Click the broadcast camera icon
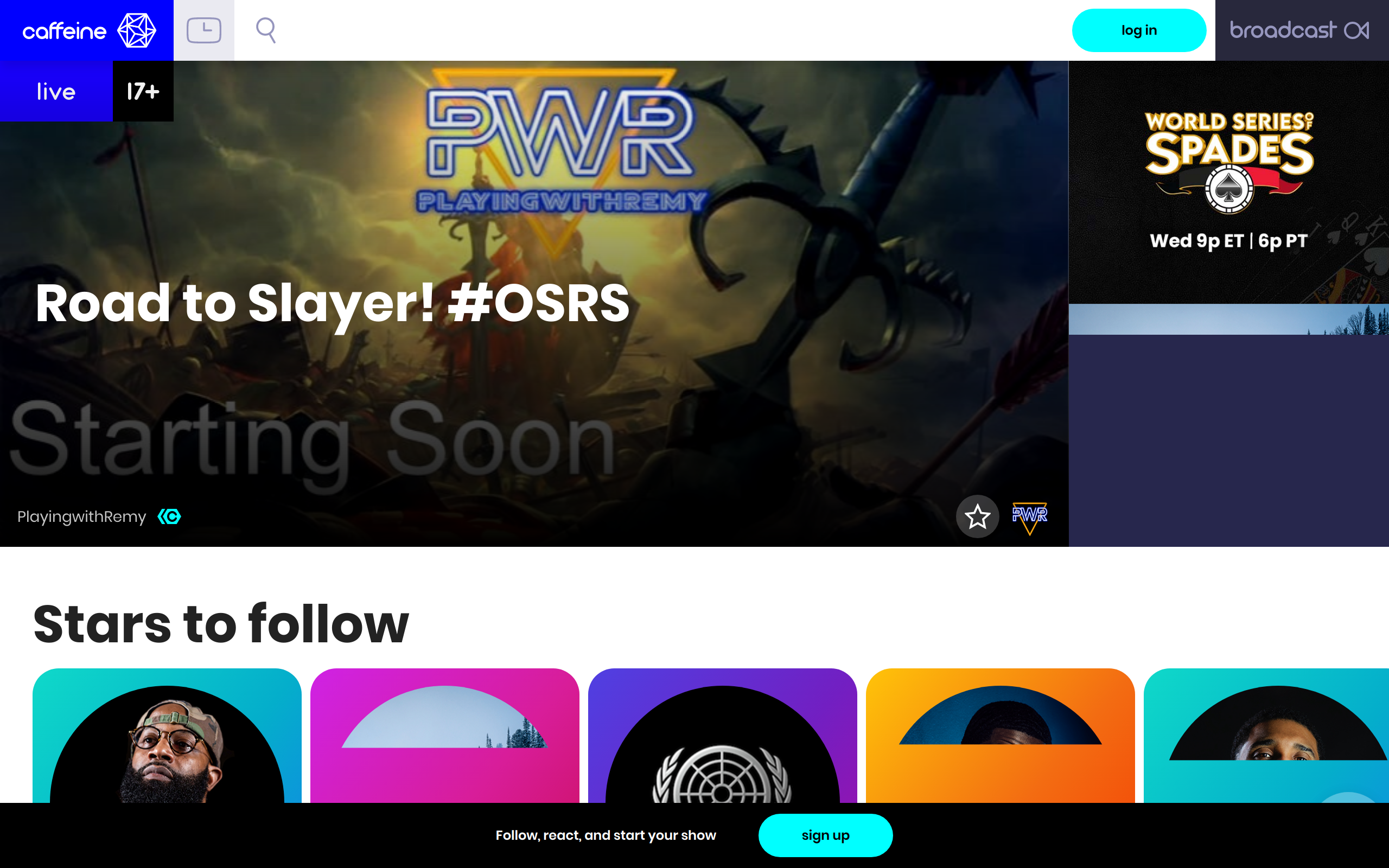The height and width of the screenshot is (868, 1389). [x=1356, y=30]
